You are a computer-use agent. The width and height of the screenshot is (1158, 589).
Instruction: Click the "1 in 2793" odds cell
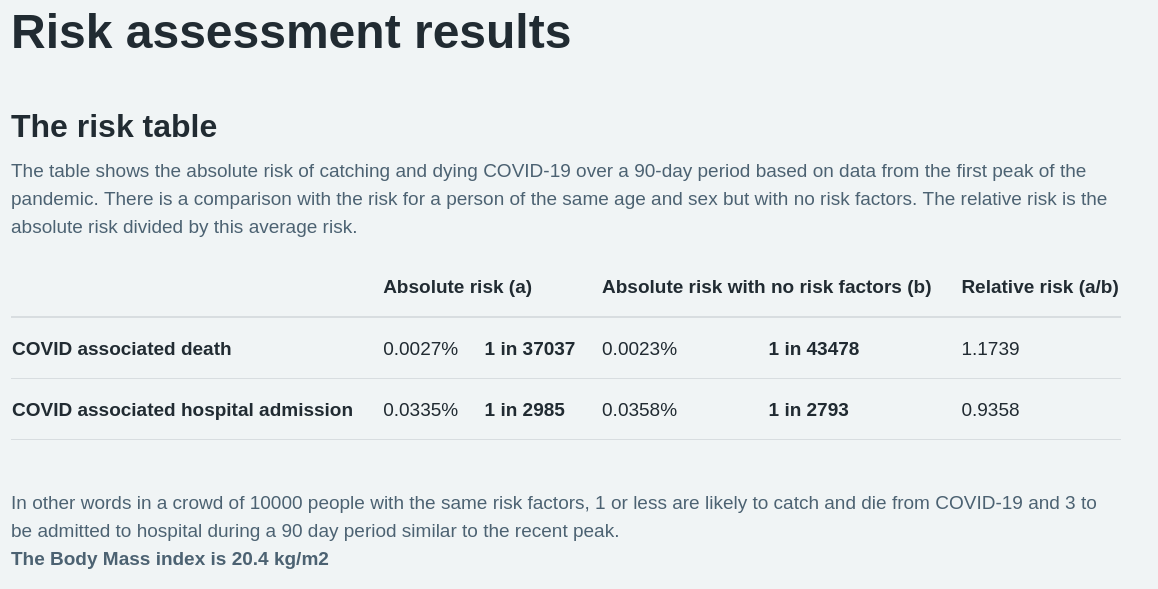point(808,410)
